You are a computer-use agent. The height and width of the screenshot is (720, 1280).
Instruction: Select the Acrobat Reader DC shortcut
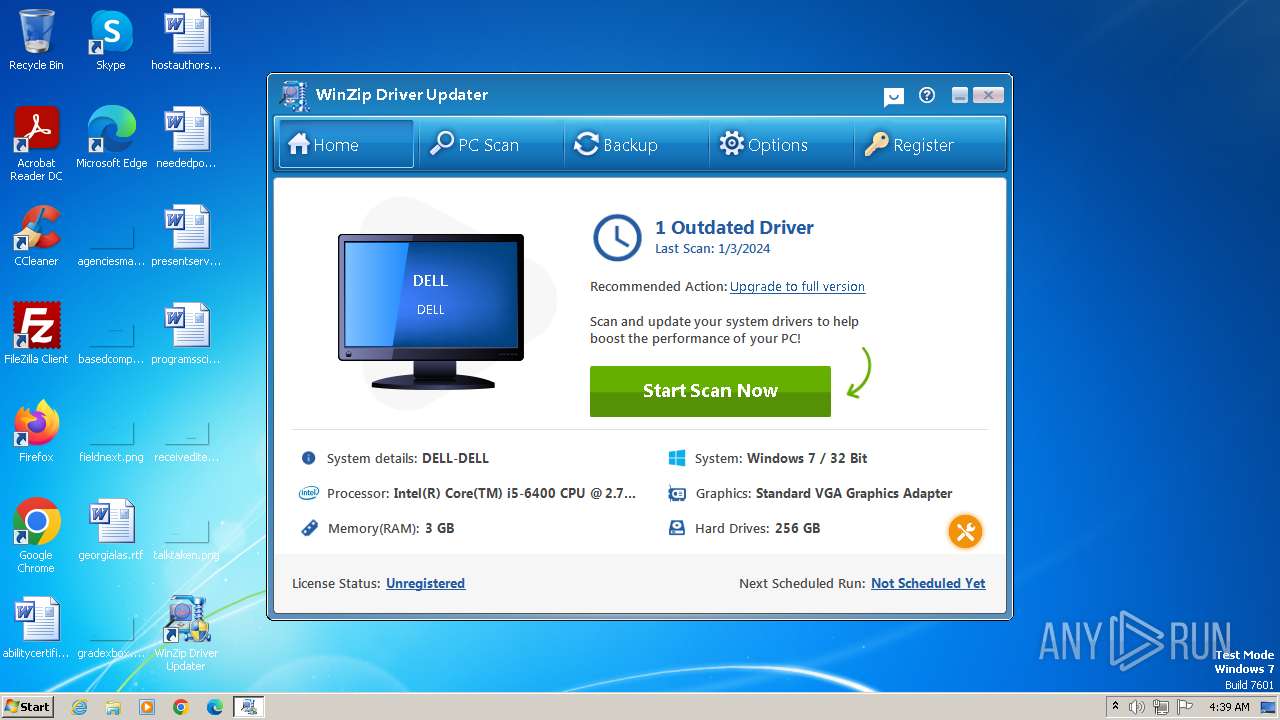(x=36, y=144)
